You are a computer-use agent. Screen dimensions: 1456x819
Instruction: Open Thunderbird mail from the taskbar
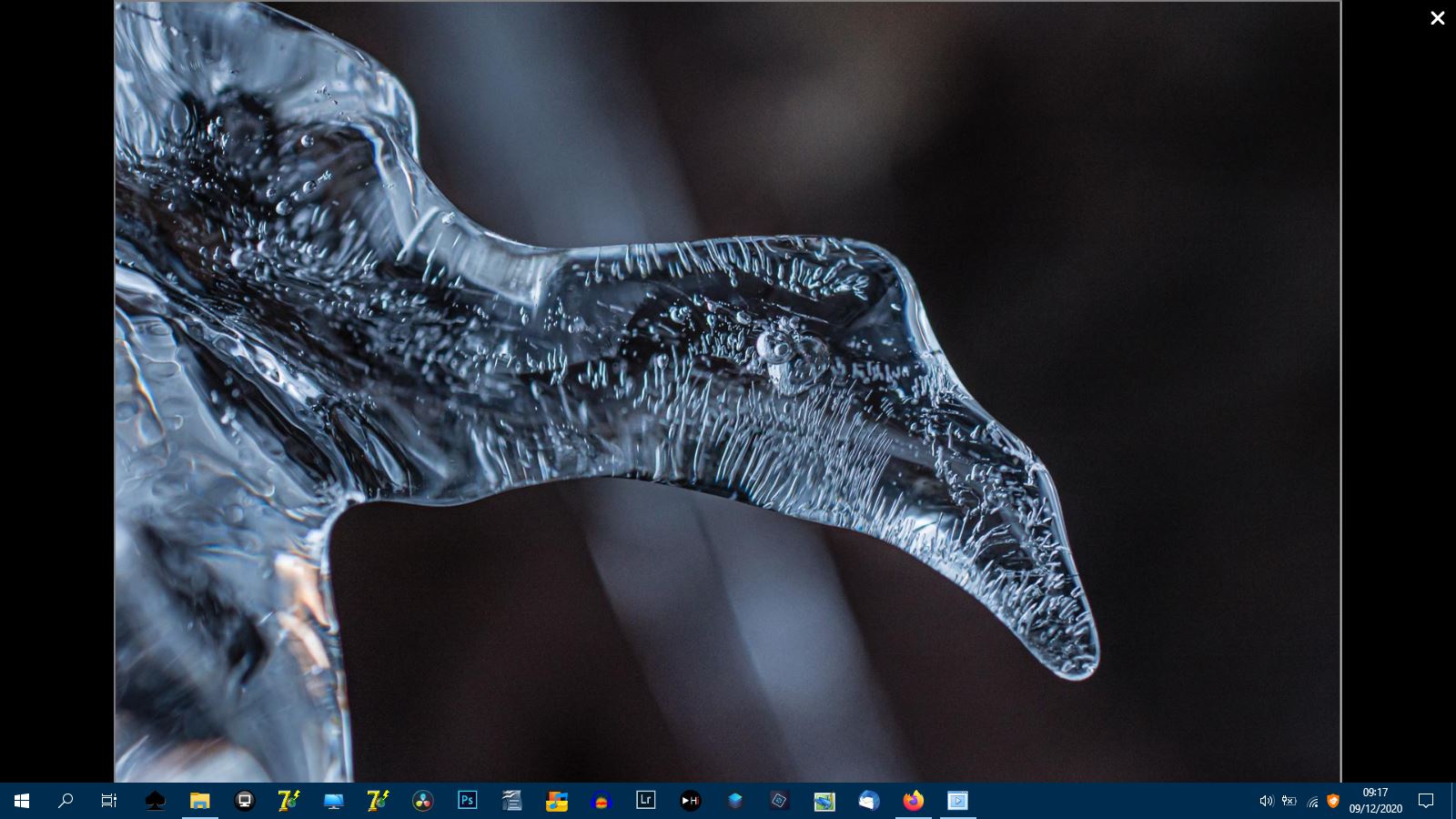point(868,801)
